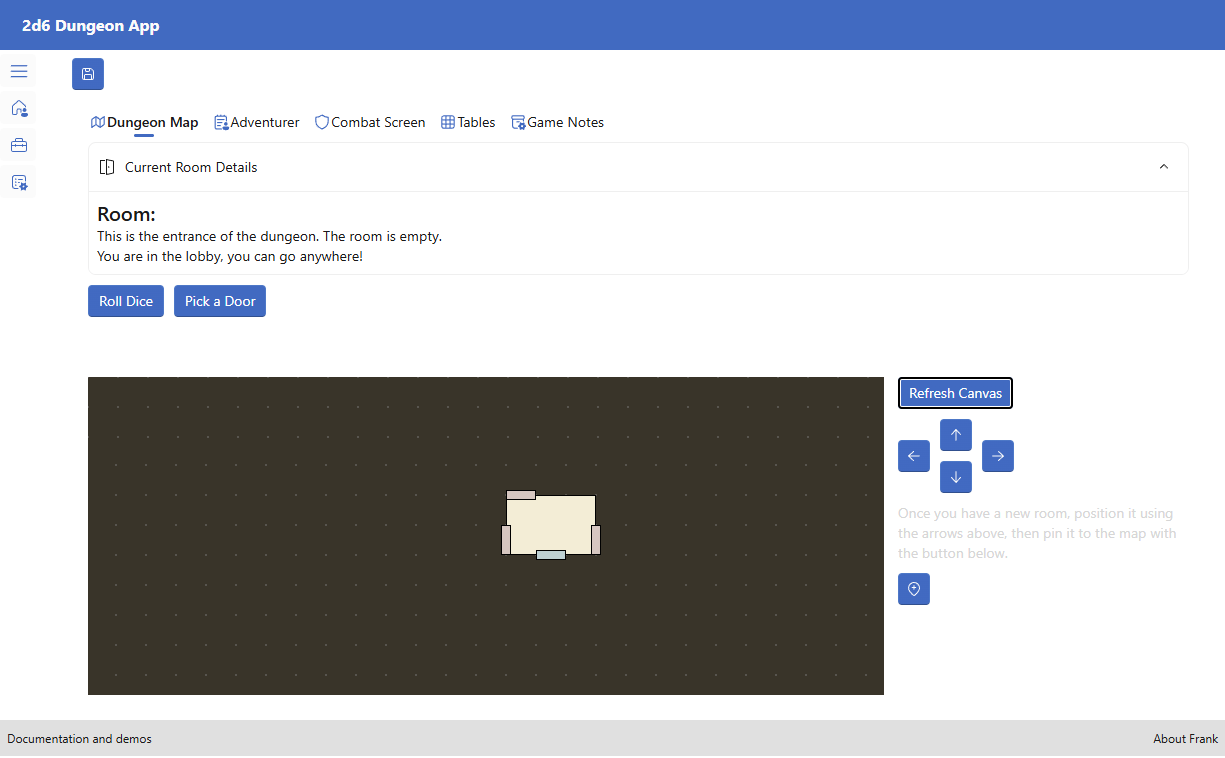
Task: Move room left with left arrow
Action: (x=914, y=456)
